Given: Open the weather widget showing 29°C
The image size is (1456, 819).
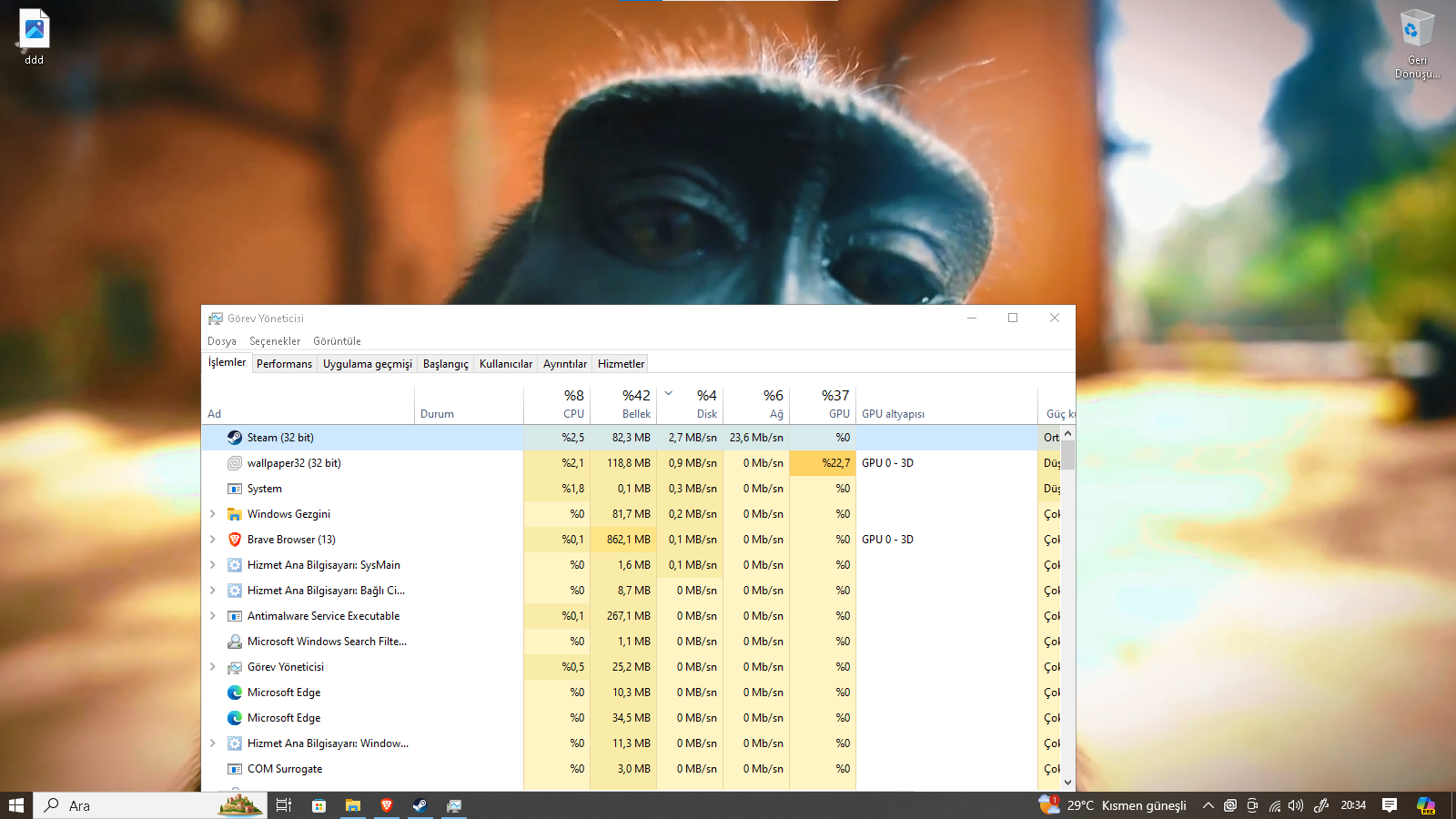Looking at the screenshot, I should (x=1113, y=805).
